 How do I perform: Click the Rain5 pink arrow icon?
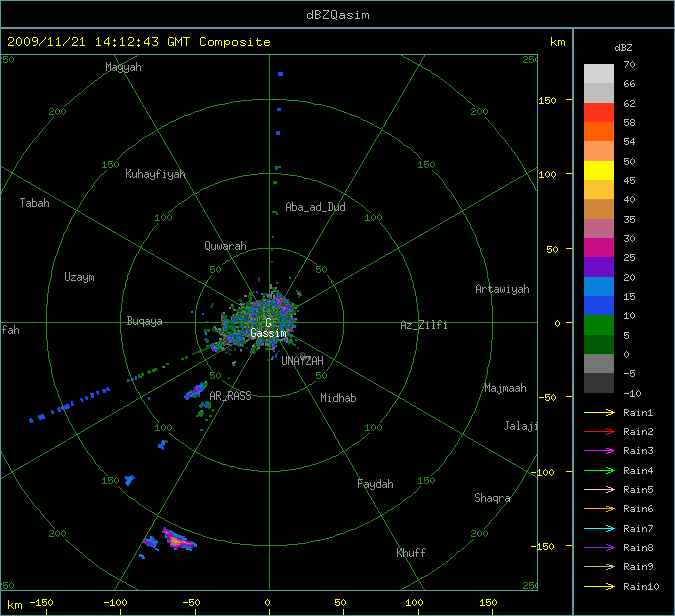click(x=599, y=489)
